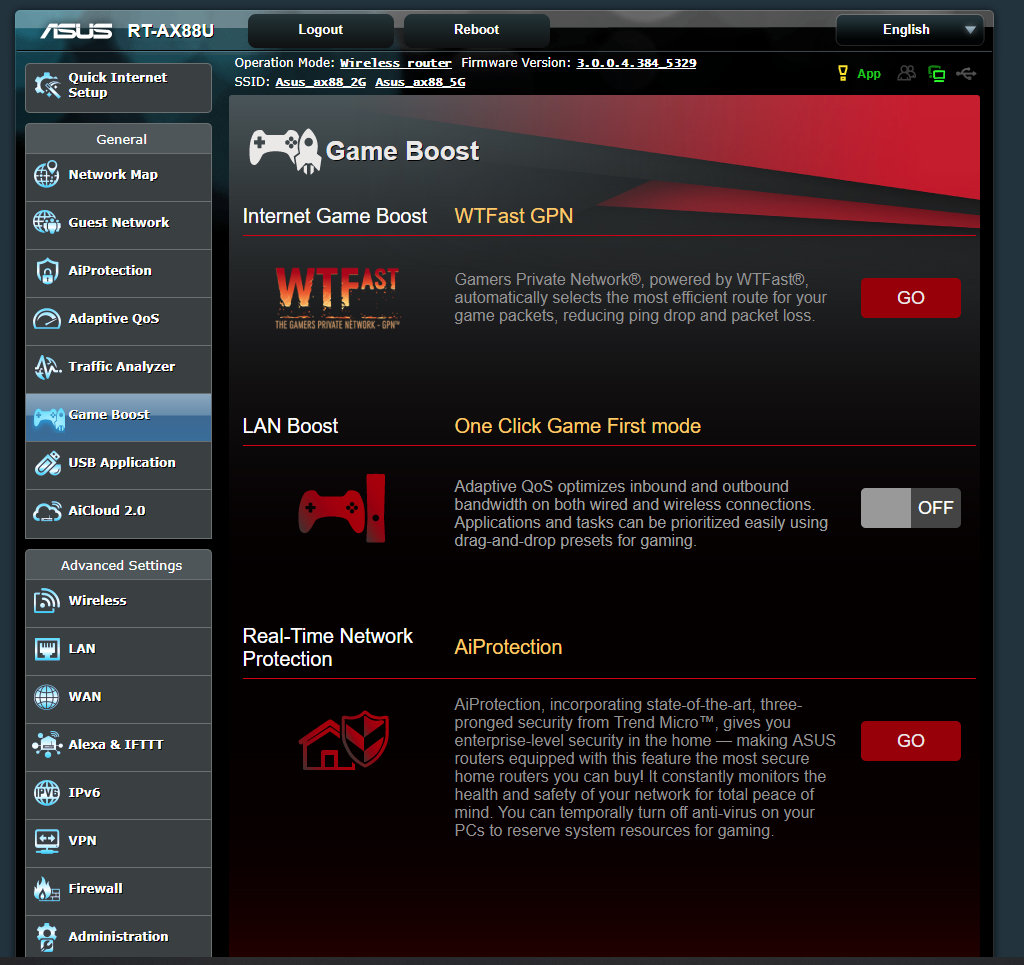Click the IPv6 globe icon
1024x965 pixels.
coord(46,793)
